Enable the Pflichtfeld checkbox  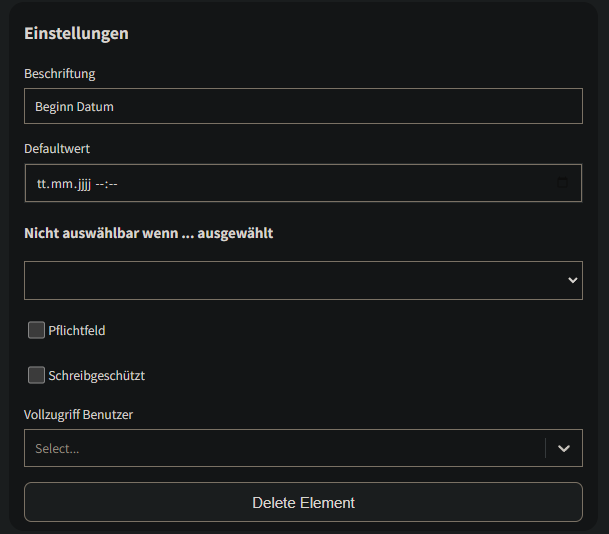pos(37,330)
